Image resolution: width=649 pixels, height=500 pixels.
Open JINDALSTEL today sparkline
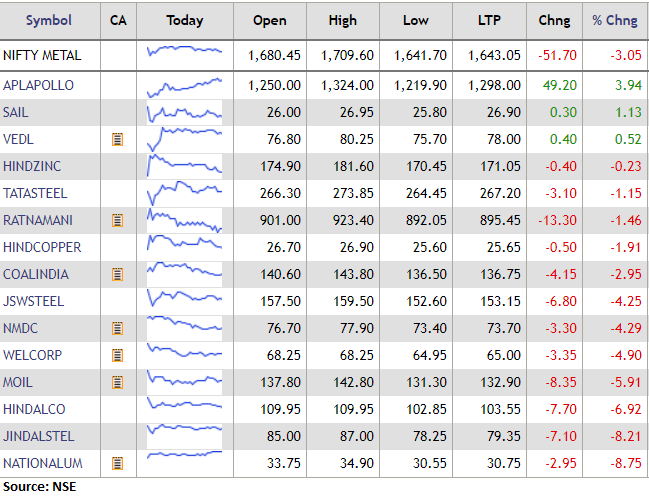click(x=184, y=436)
